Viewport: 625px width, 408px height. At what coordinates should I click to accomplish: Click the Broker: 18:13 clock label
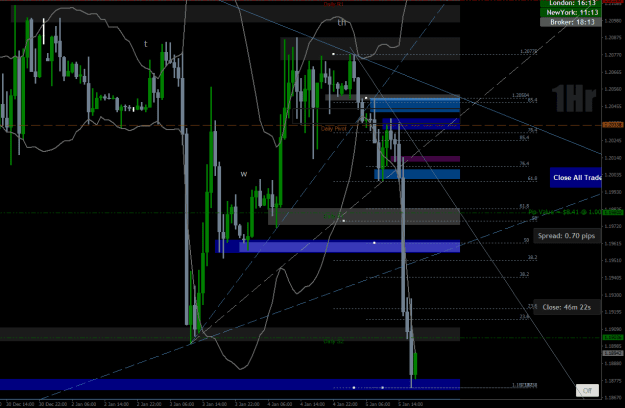tap(571, 22)
